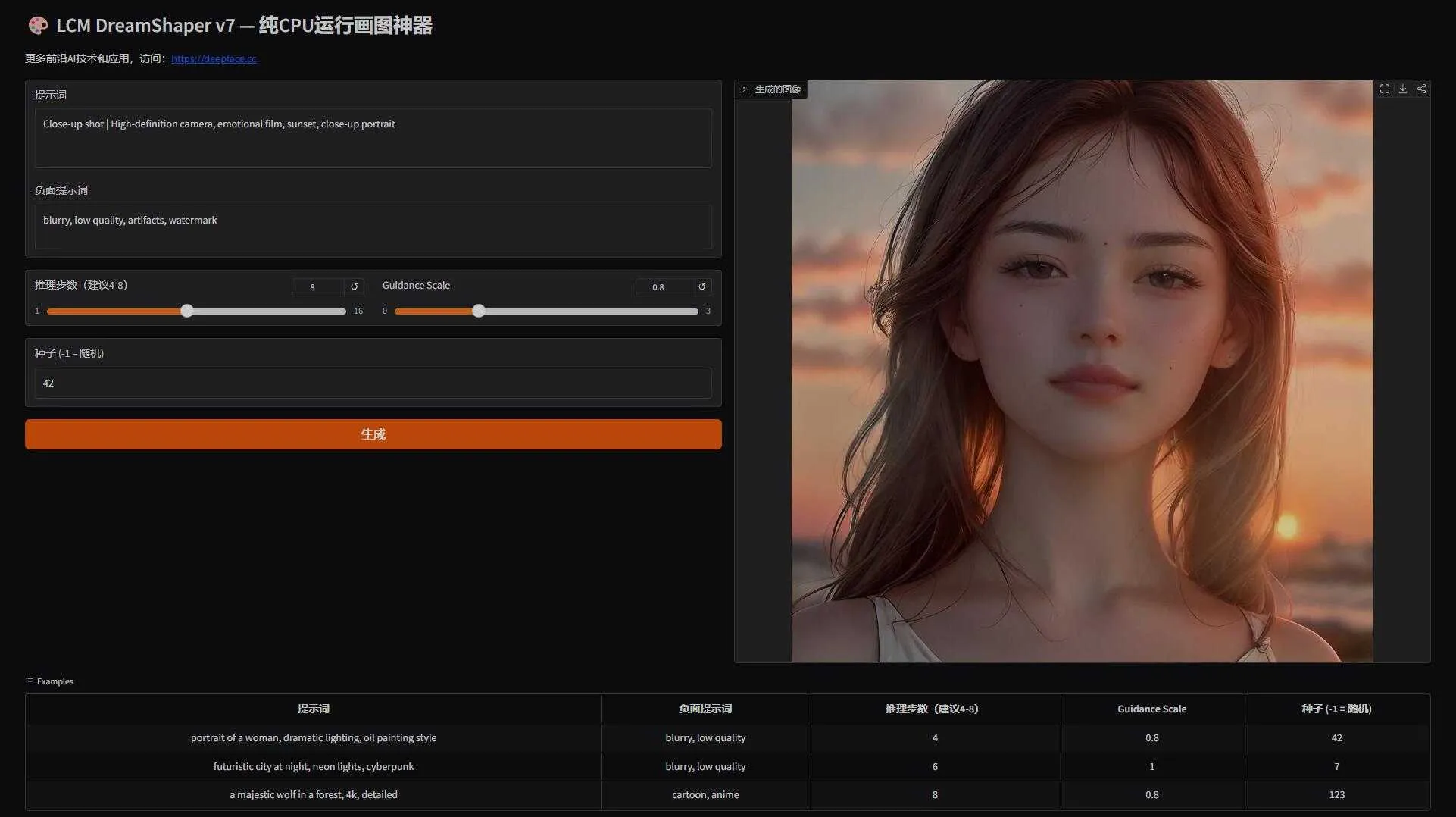Open the generated image in fullscreen
This screenshot has width=1456, height=817.
coord(1385,89)
